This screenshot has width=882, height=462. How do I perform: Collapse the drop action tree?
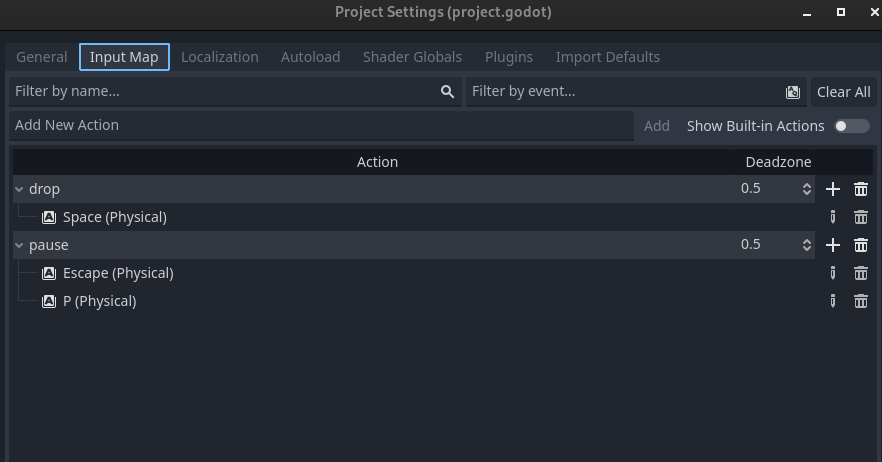click(19, 190)
